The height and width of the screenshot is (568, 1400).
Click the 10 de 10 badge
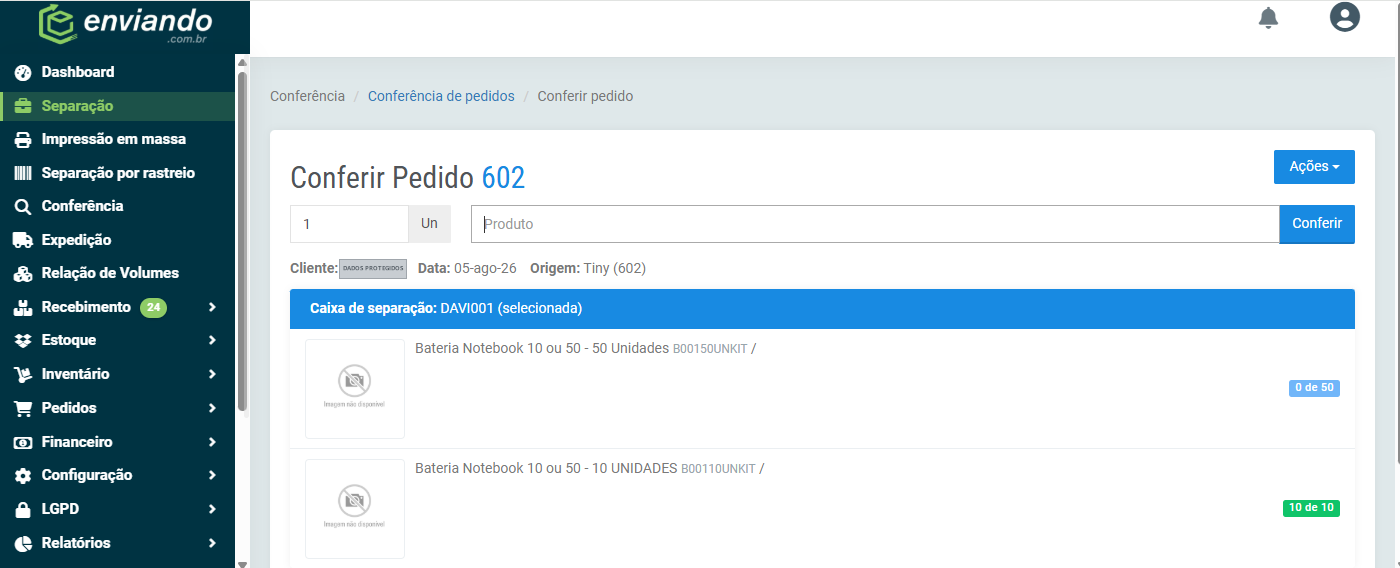click(1311, 508)
